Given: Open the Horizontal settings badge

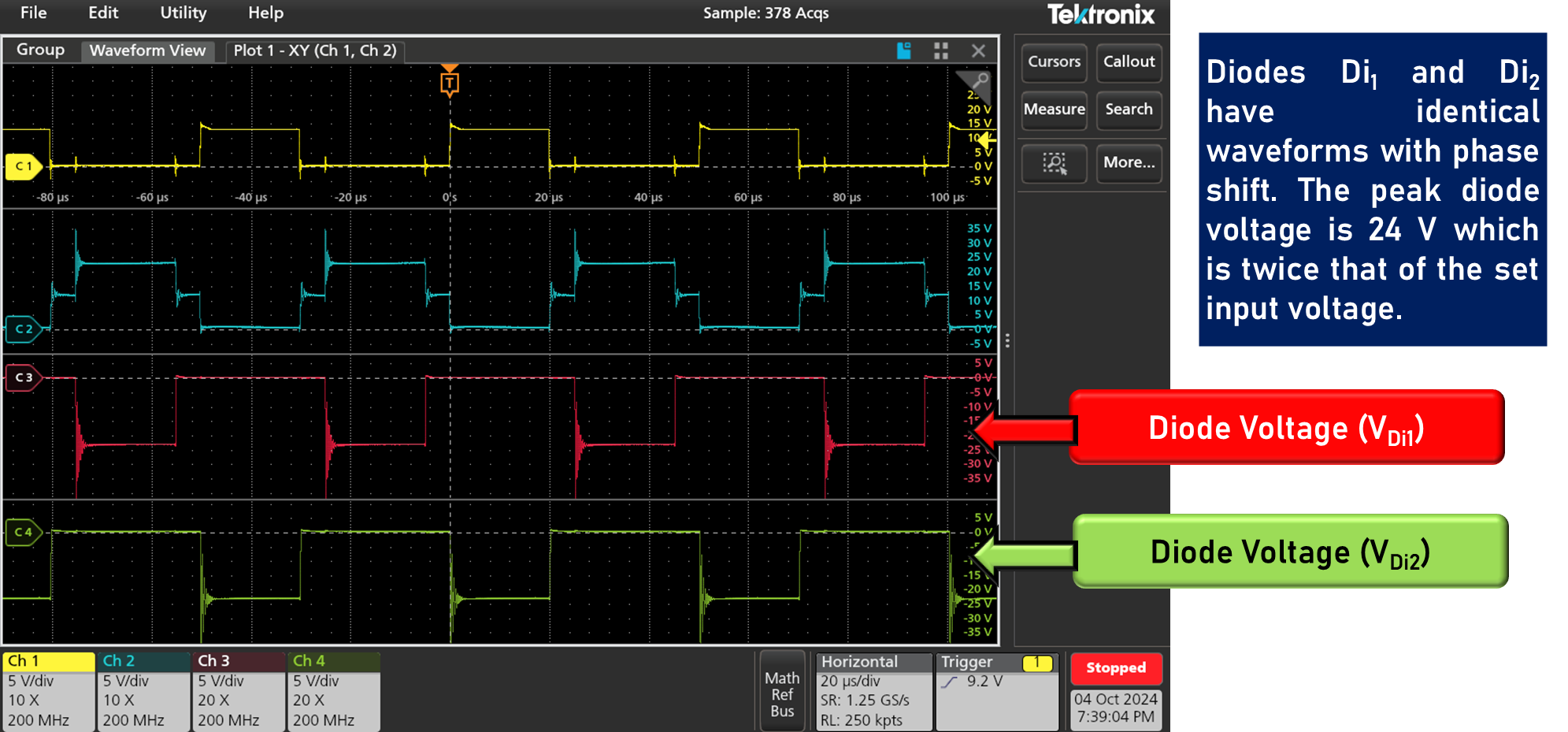Looking at the screenshot, I should [x=873, y=690].
